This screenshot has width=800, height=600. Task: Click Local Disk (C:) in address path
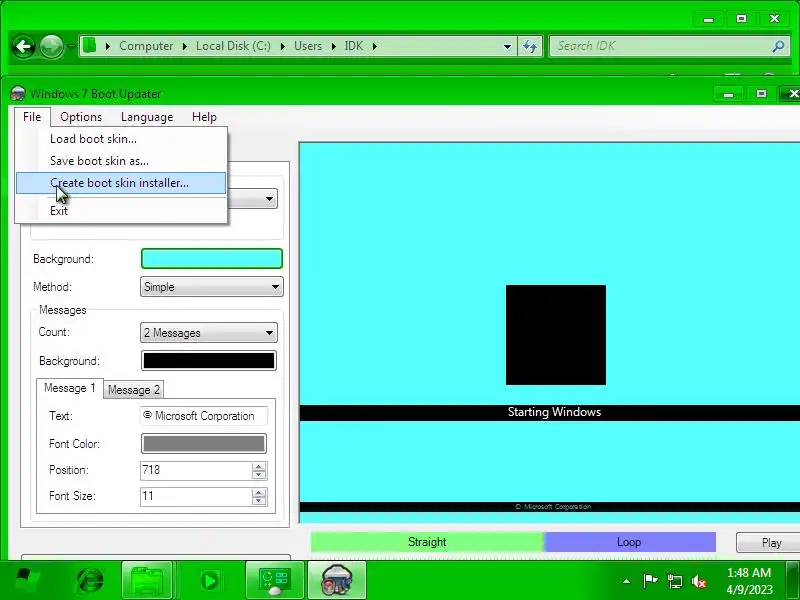(x=233, y=46)
